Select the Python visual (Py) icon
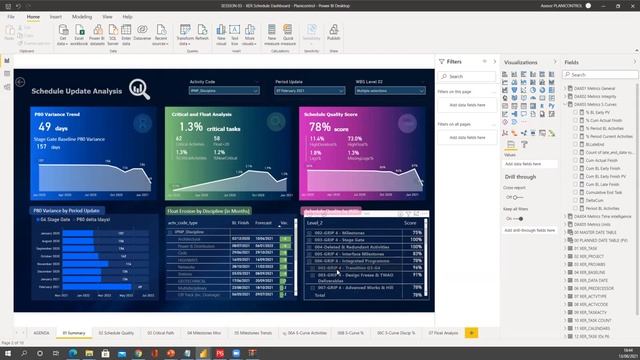640x360 pixels. point(551,106)
